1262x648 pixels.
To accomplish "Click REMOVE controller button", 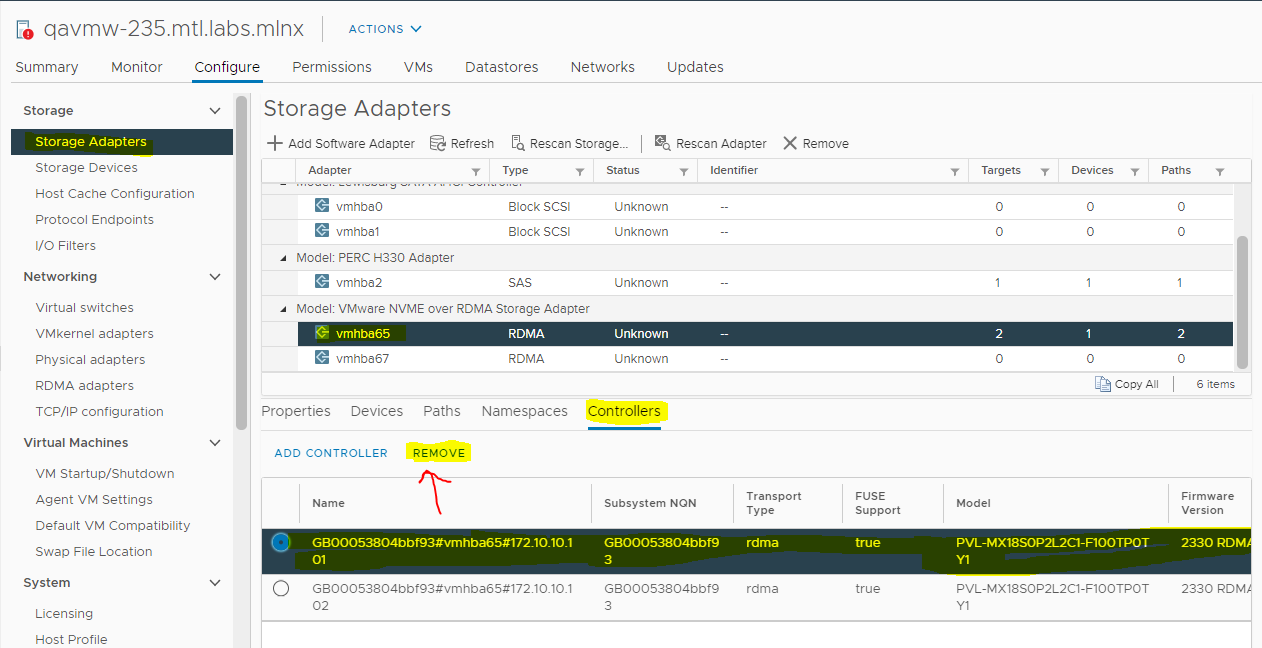I will point(439,453).
